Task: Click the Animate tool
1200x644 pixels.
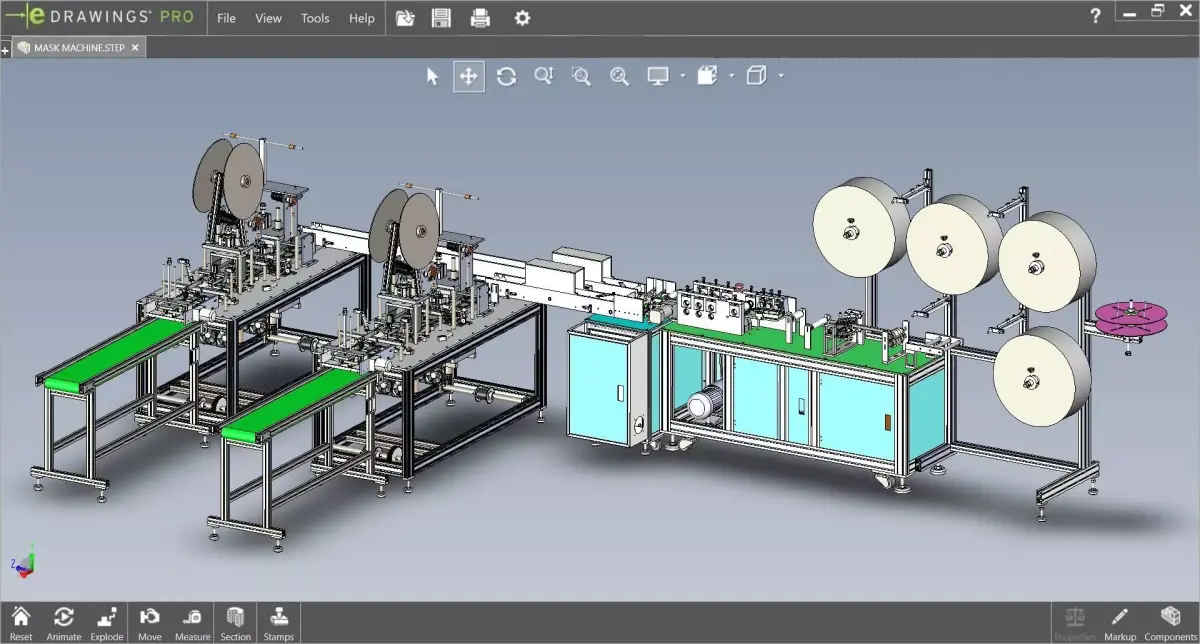Action: click(63, 623)
